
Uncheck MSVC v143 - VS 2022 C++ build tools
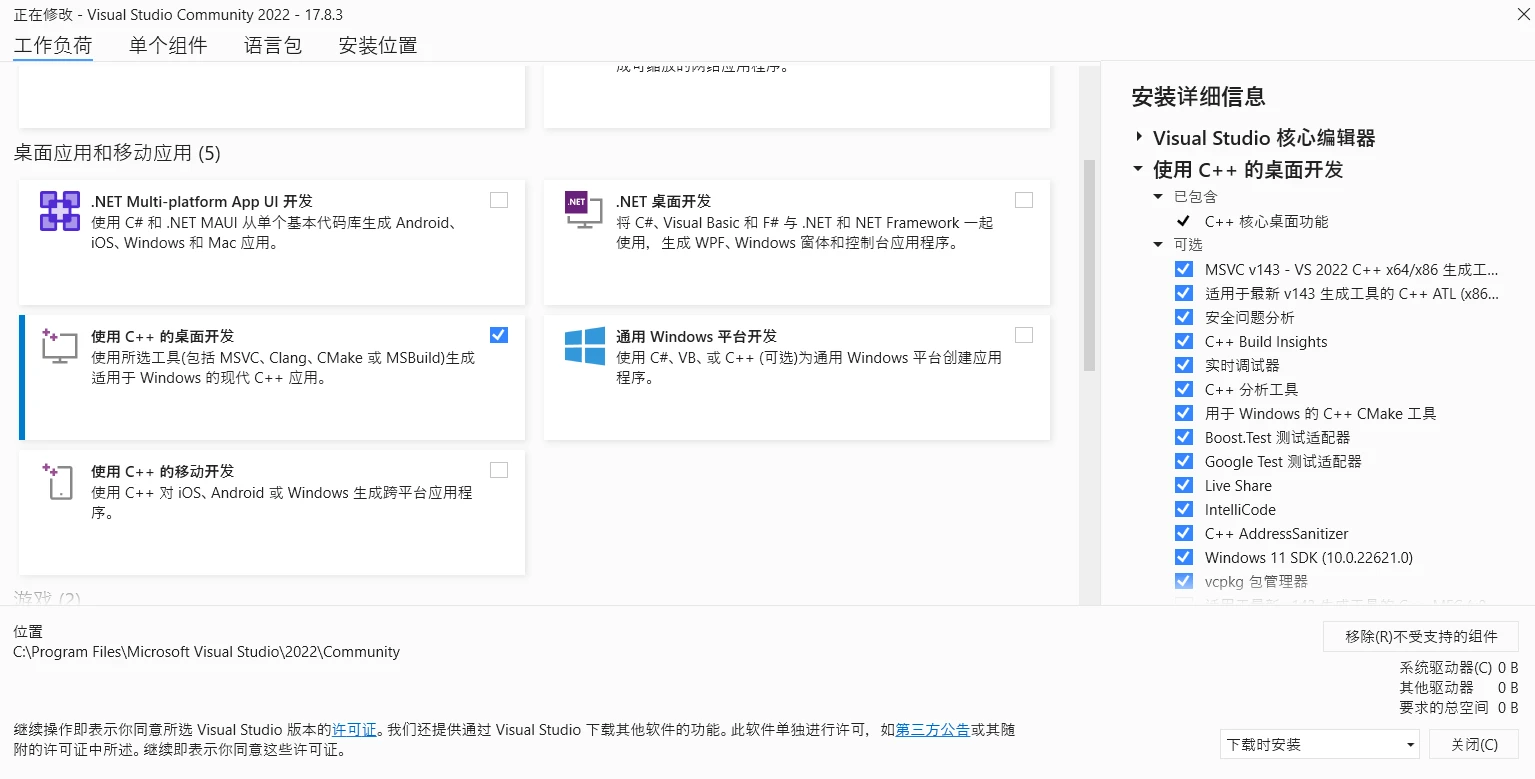[1184, 269]
